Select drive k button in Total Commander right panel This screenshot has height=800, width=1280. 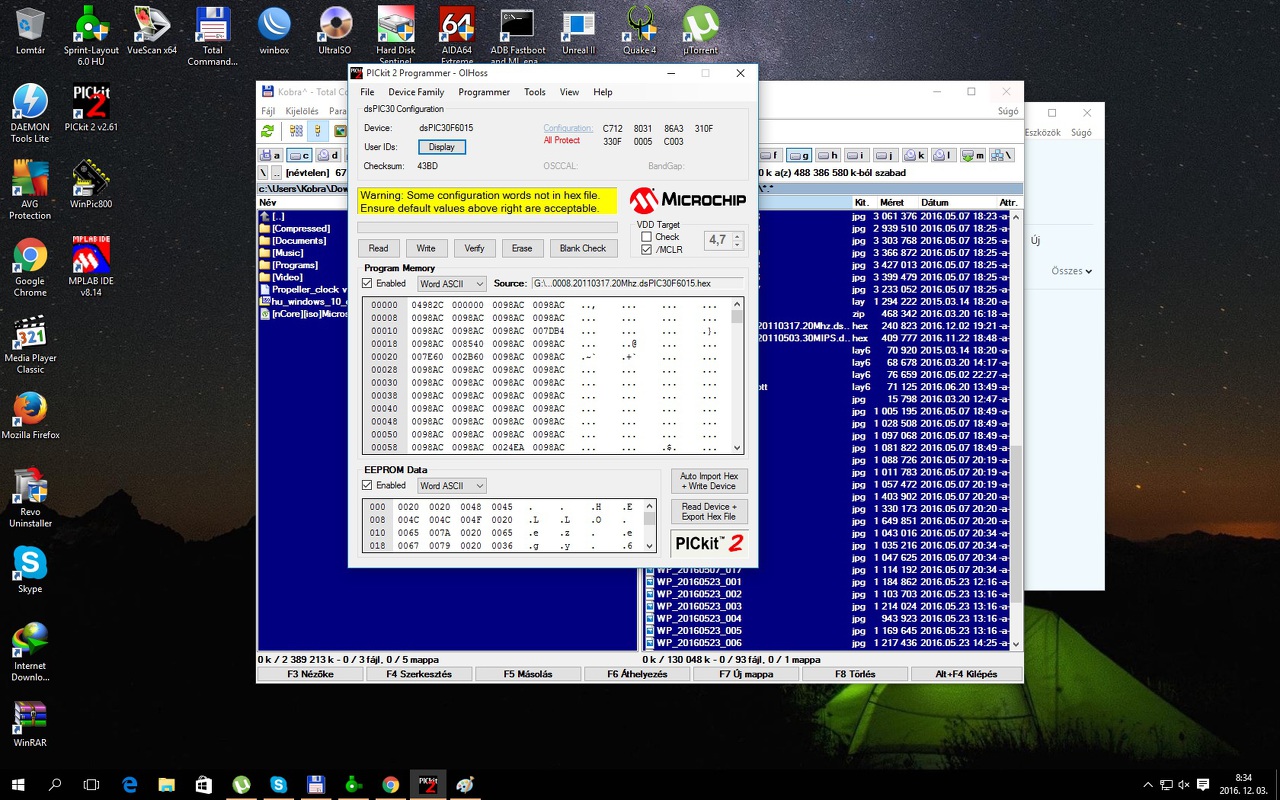915,156
